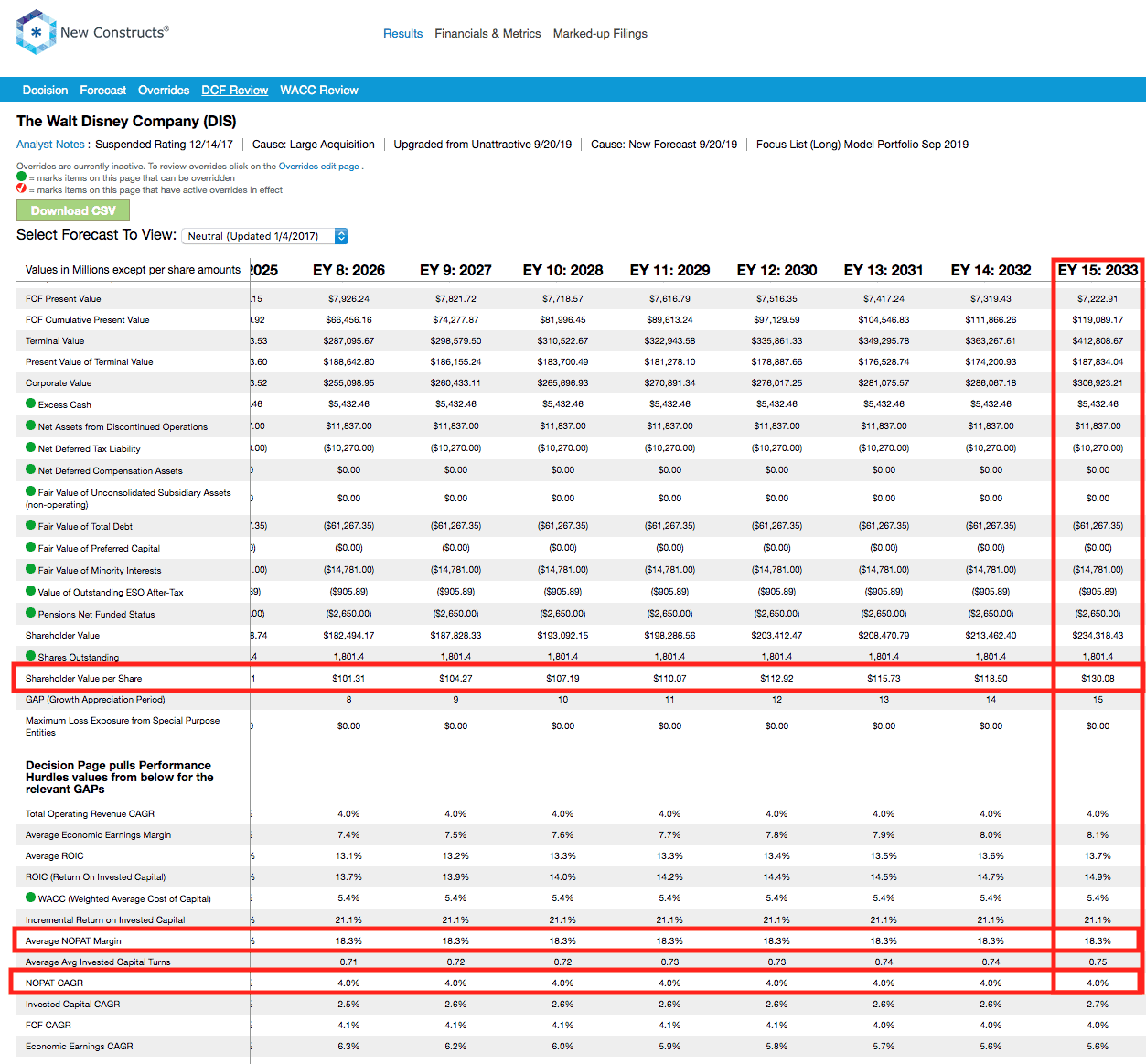Click Present Value of Terminal Value label
Screen dimensions: 1146x1064
(89, 361)
